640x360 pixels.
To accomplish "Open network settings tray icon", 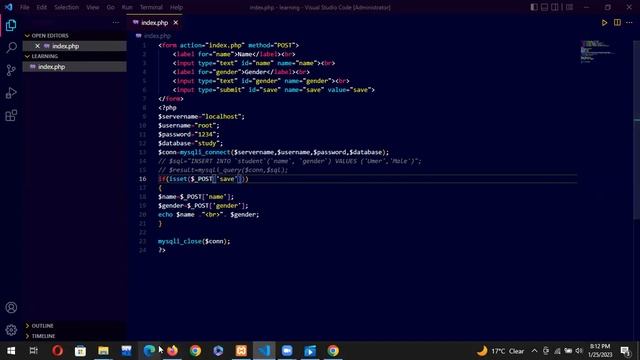I will click(x=557, y=351).
